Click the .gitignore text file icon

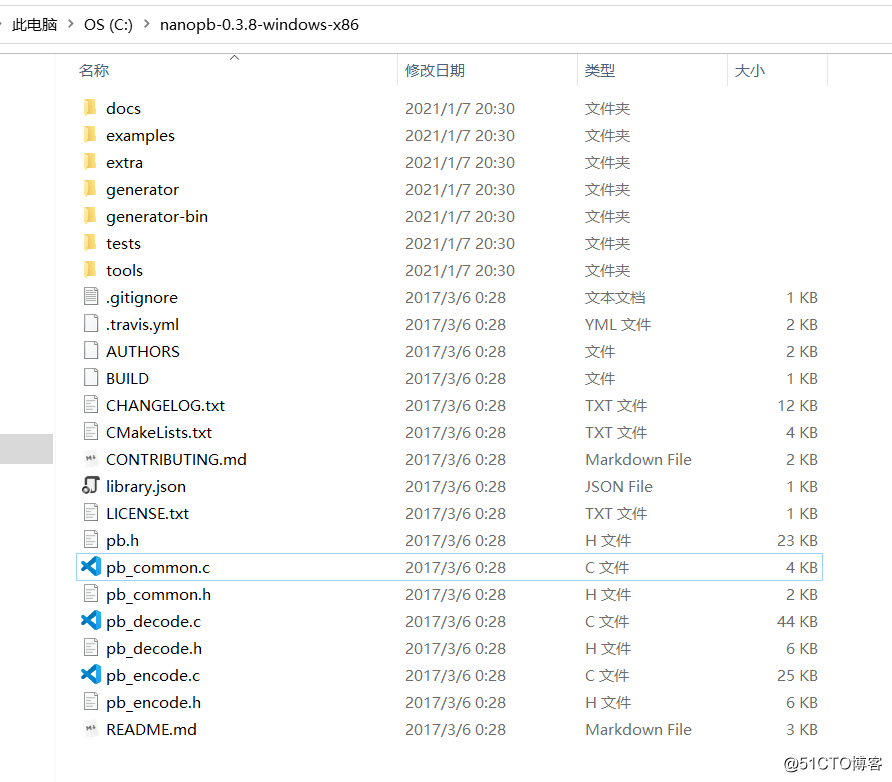[x=90, y=297]
